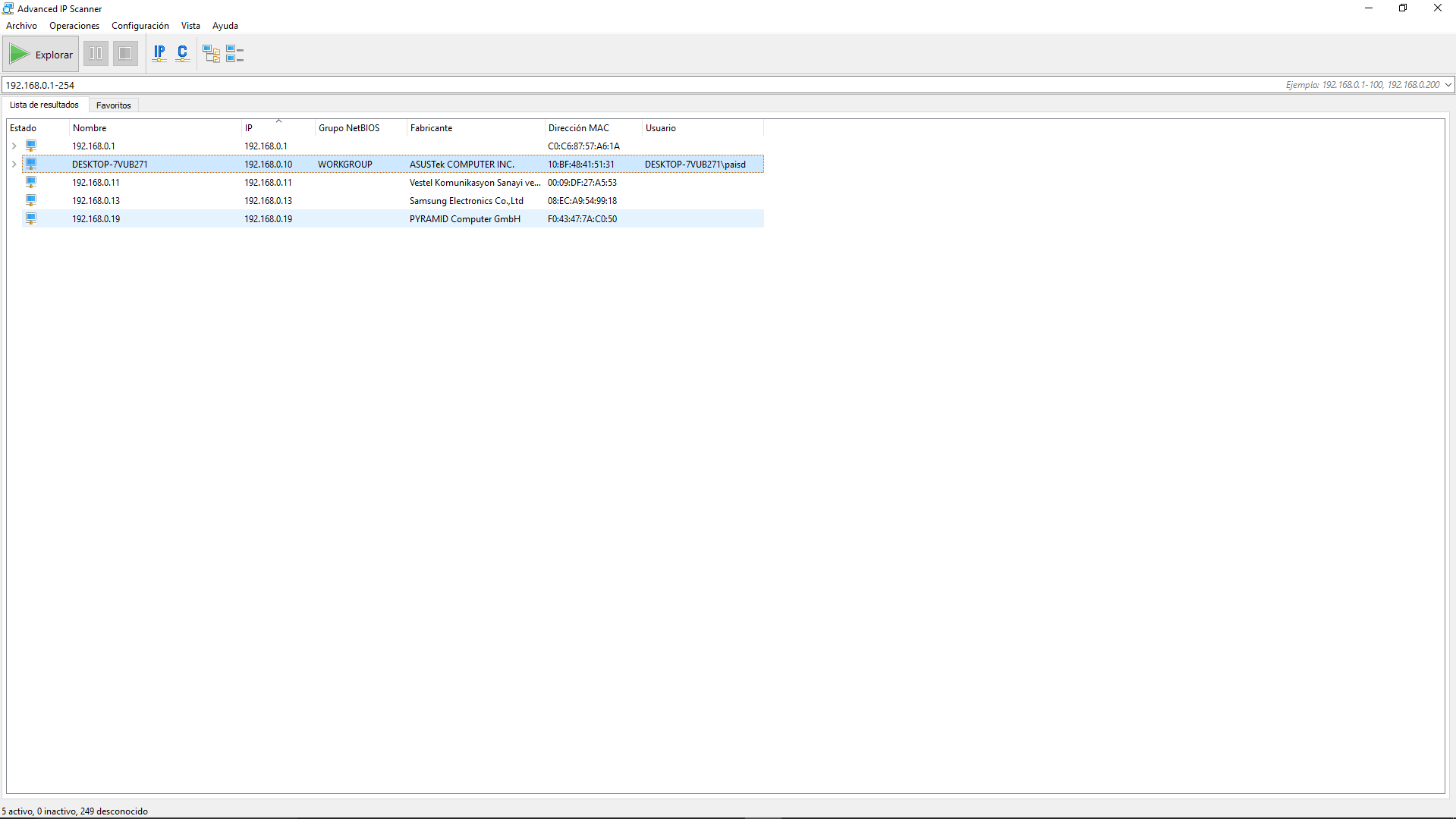
Task: Open the IP range history dropdown
Action: 1448,85
